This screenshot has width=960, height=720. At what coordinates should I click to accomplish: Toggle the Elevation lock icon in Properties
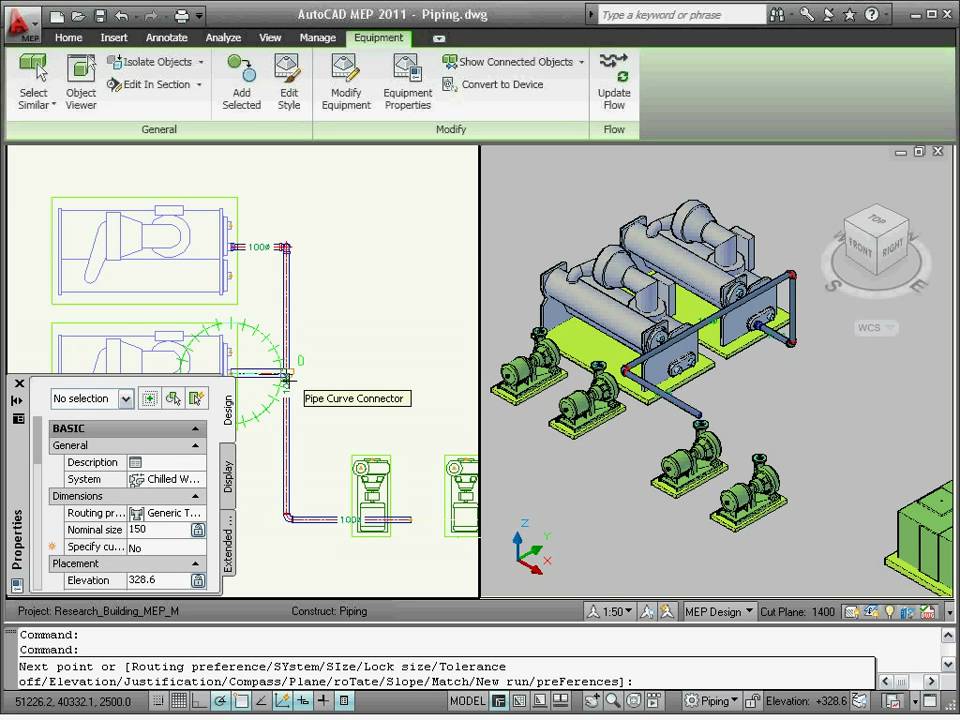198,580
